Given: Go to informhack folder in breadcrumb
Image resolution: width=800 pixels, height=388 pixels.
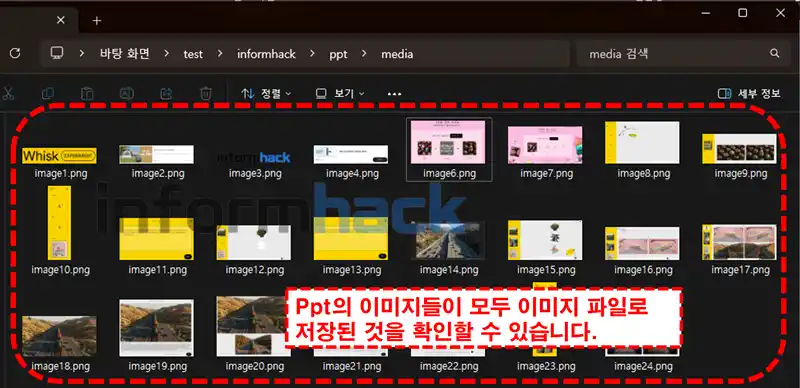Looking at the screenshot, I should coord(266,54).
